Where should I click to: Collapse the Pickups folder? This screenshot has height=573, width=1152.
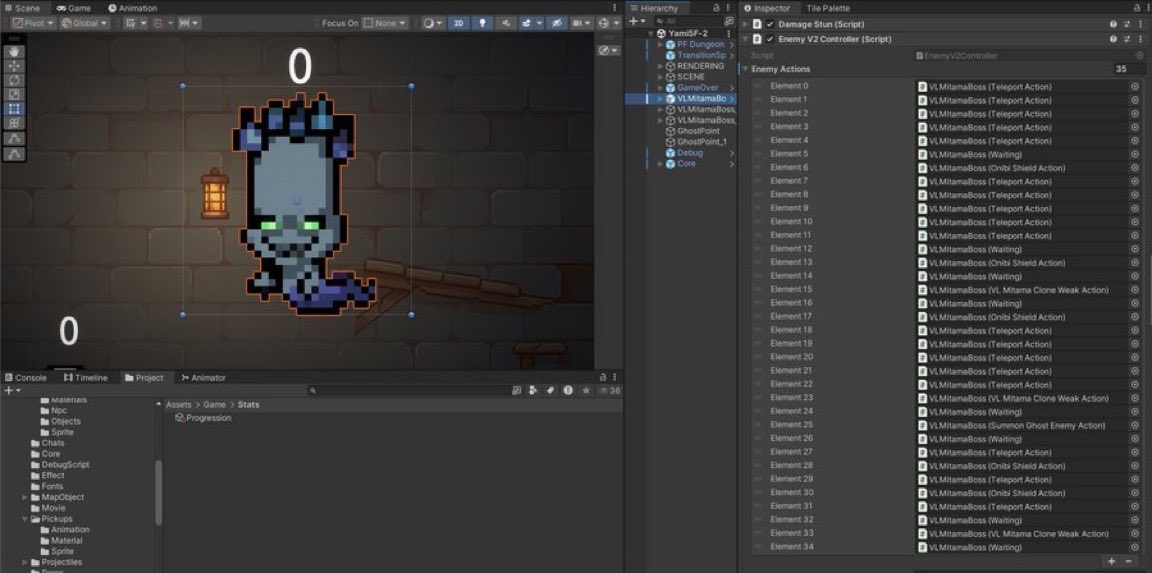26,519
